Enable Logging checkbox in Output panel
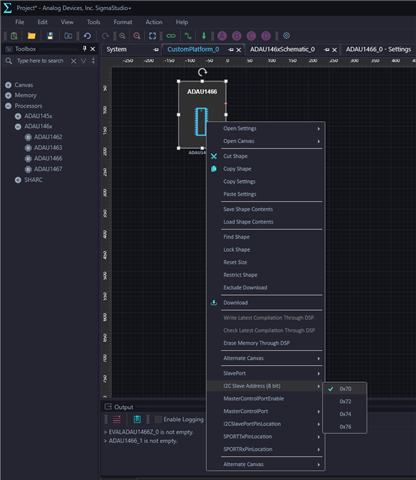The width and height of the screenshot is (416, 480). click(x=158, y=419)
